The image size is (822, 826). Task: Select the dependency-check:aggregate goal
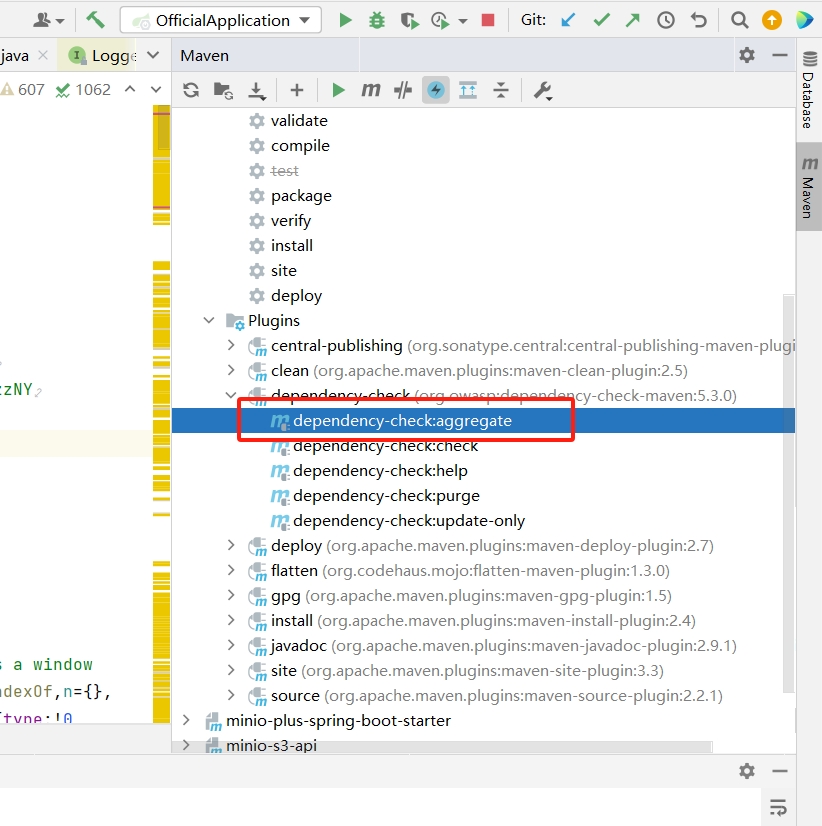[402, 420]
